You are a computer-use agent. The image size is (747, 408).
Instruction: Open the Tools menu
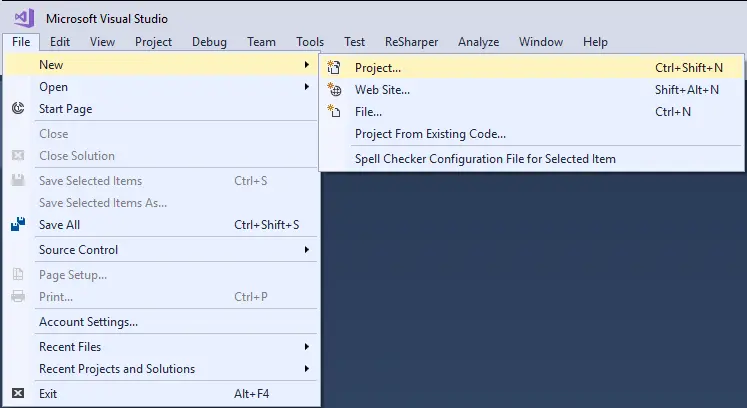click(310, 42)
